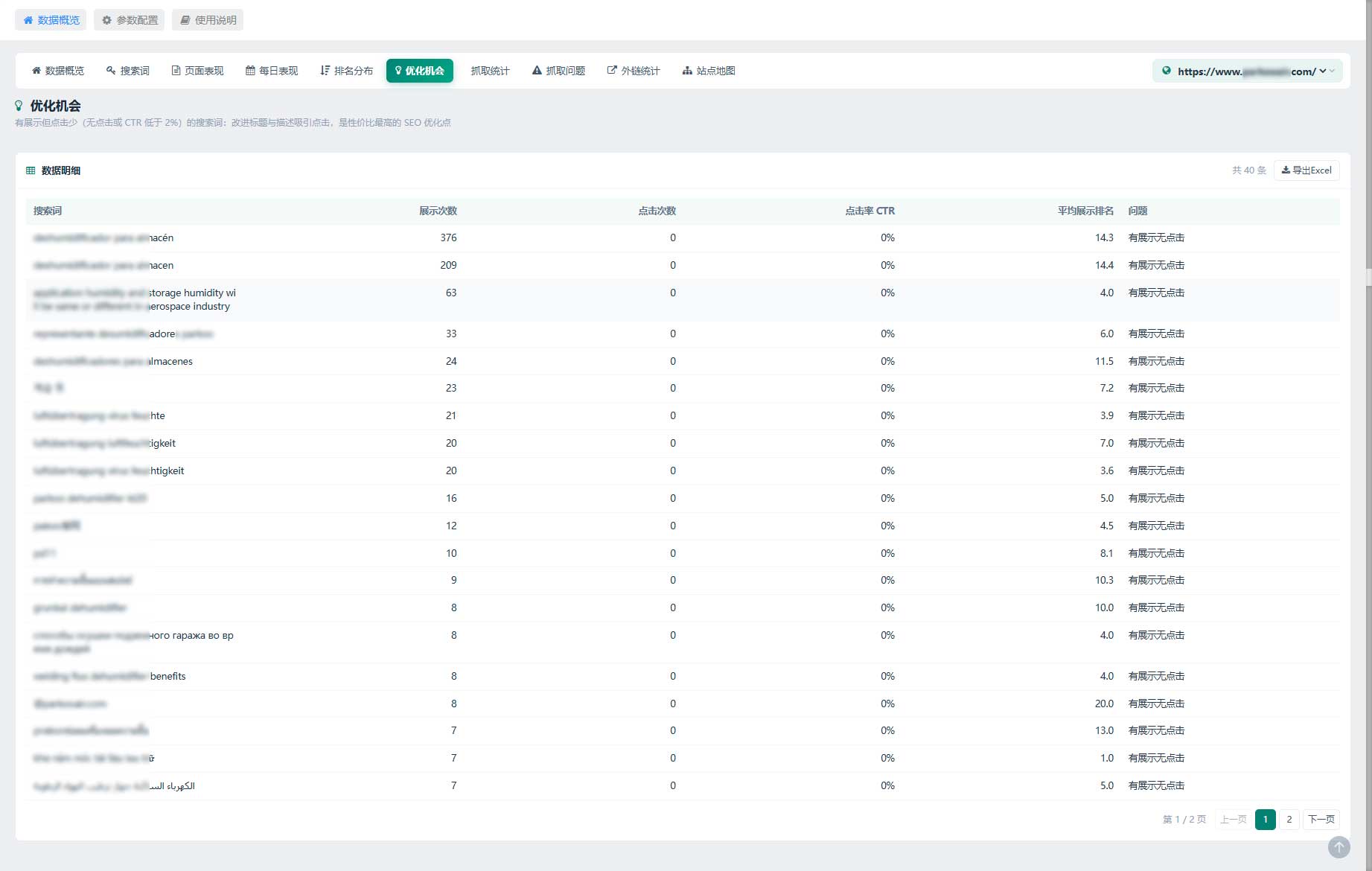Image resolution: width=1372 pixels, height=871 pixels.
Task: Click the sitemap icon beside 站点地图
Action: pos(687,71)
